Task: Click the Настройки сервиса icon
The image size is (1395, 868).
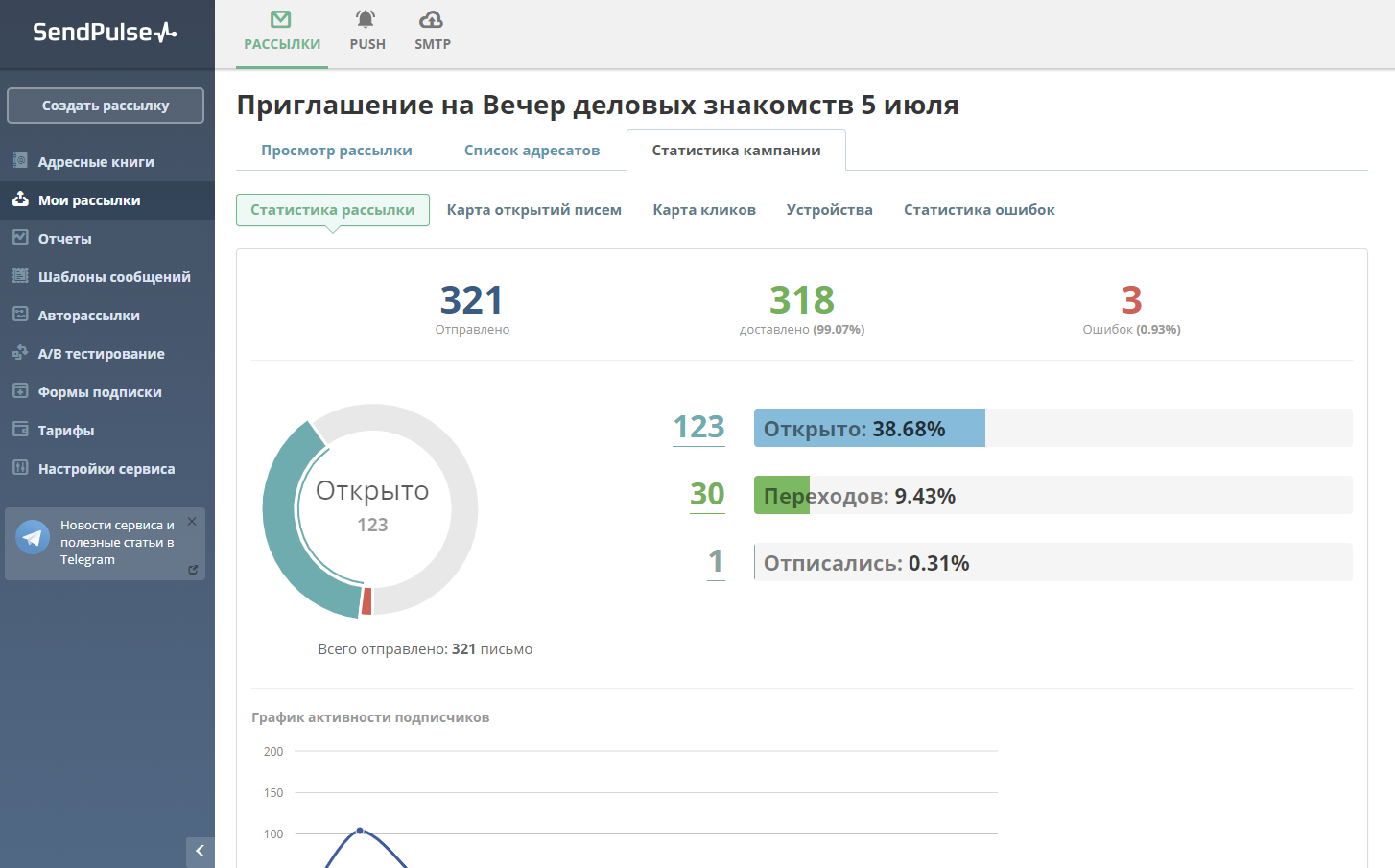Action: coord(20,468)
